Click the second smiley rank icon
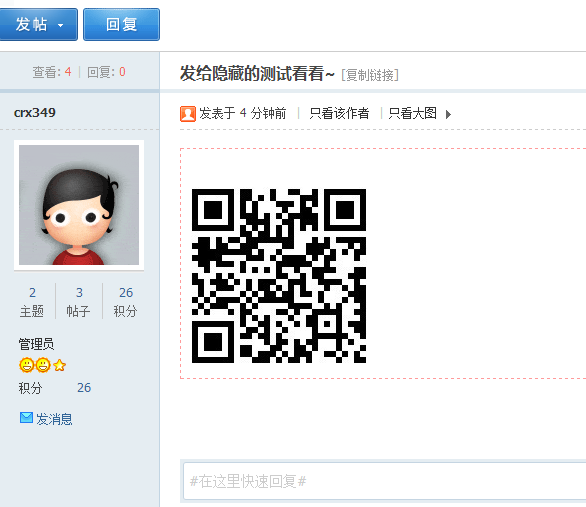 click(43, 365)
